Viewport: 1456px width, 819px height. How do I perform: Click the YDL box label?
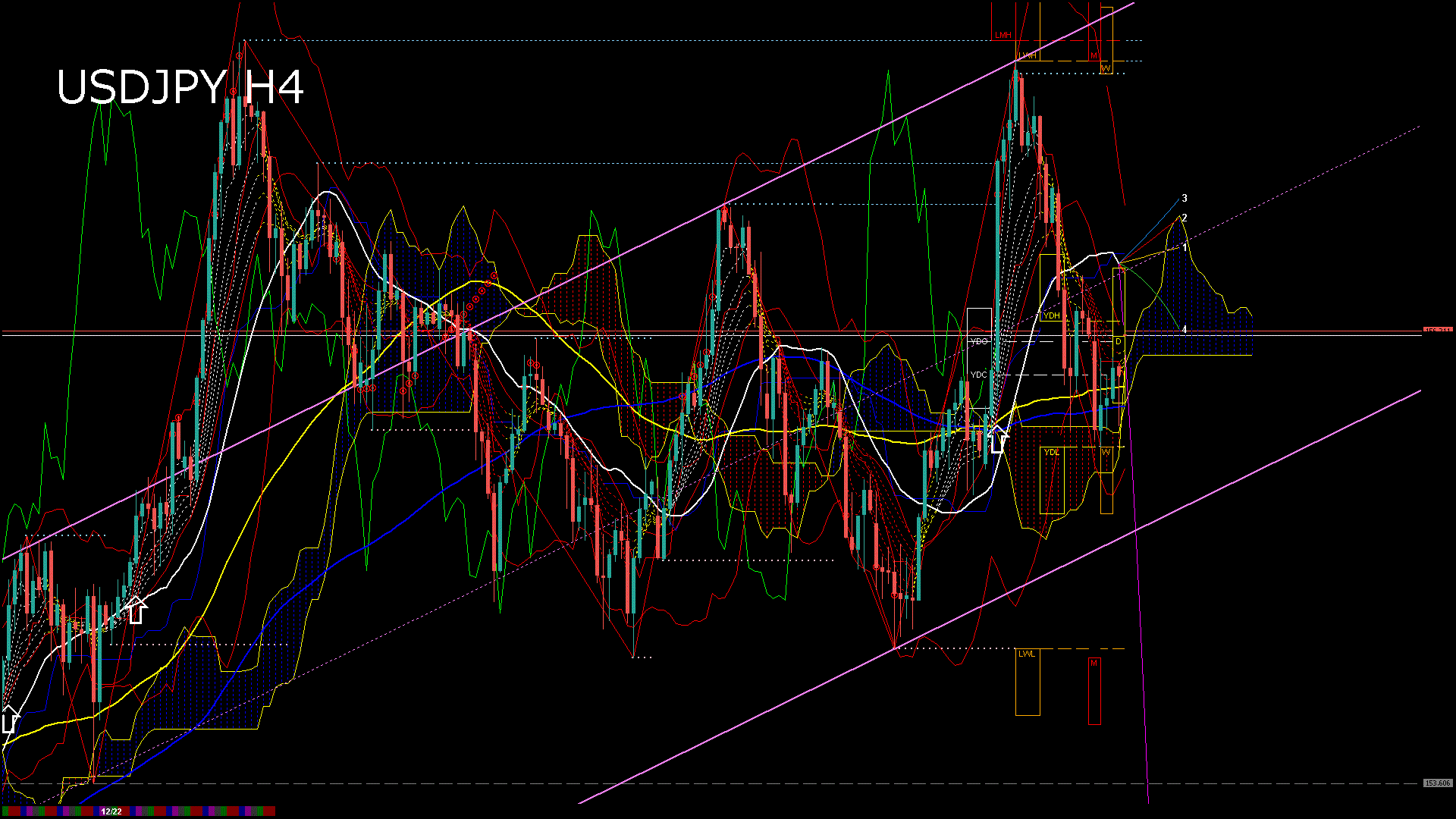click(1052, 452)
